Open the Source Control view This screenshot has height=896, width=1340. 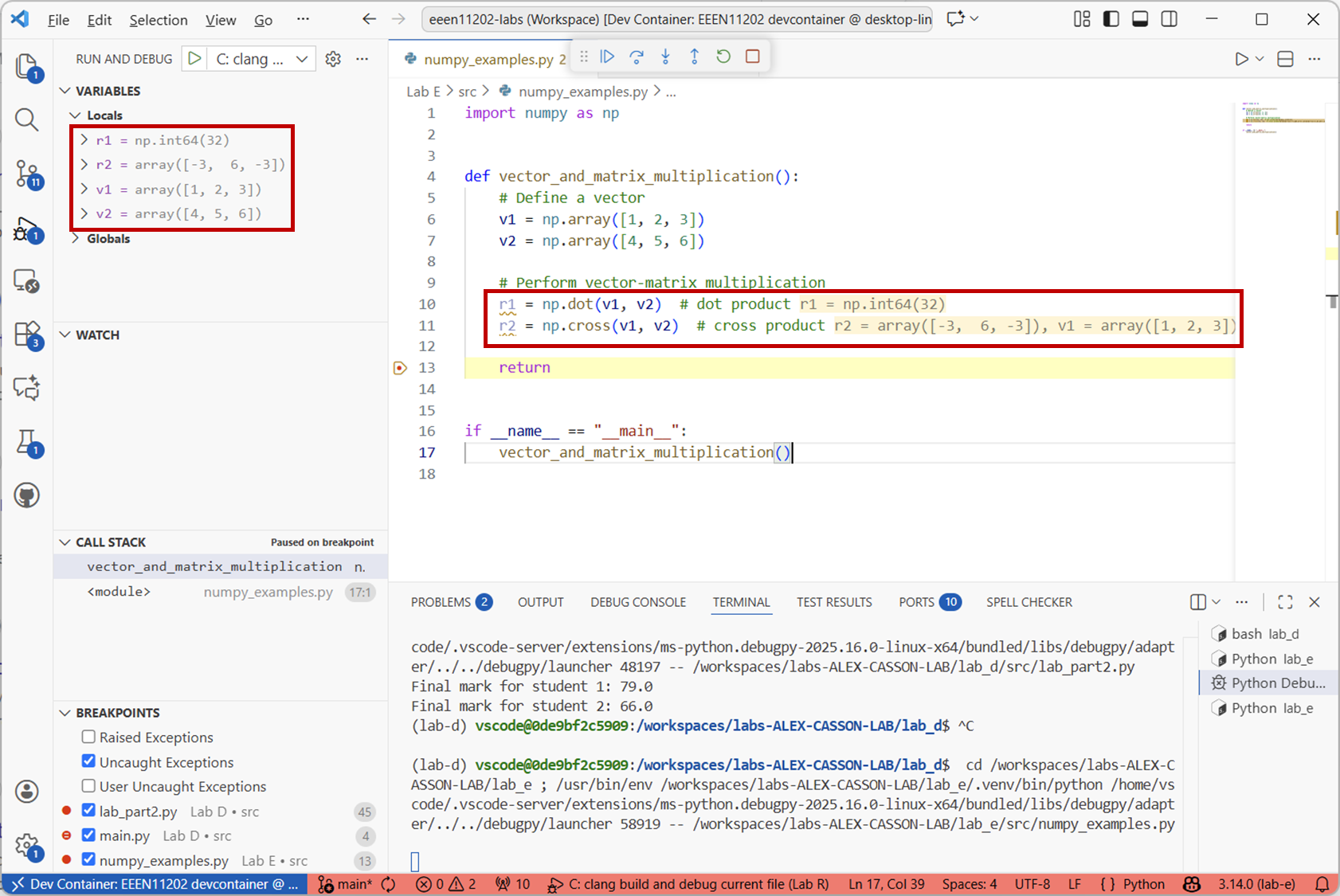pos(27,174)
